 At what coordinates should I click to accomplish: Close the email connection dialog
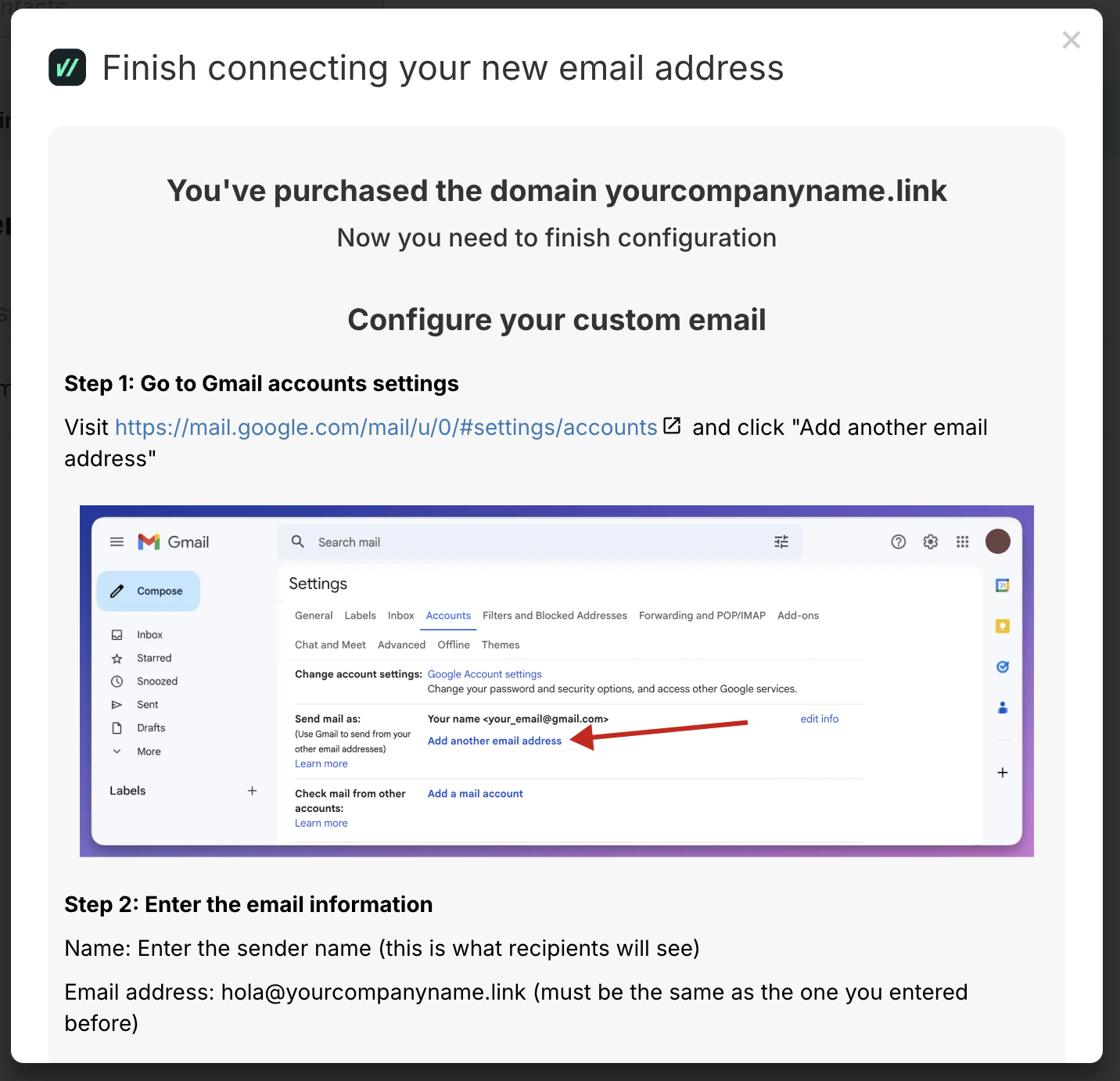click(x=1071, y=40)
